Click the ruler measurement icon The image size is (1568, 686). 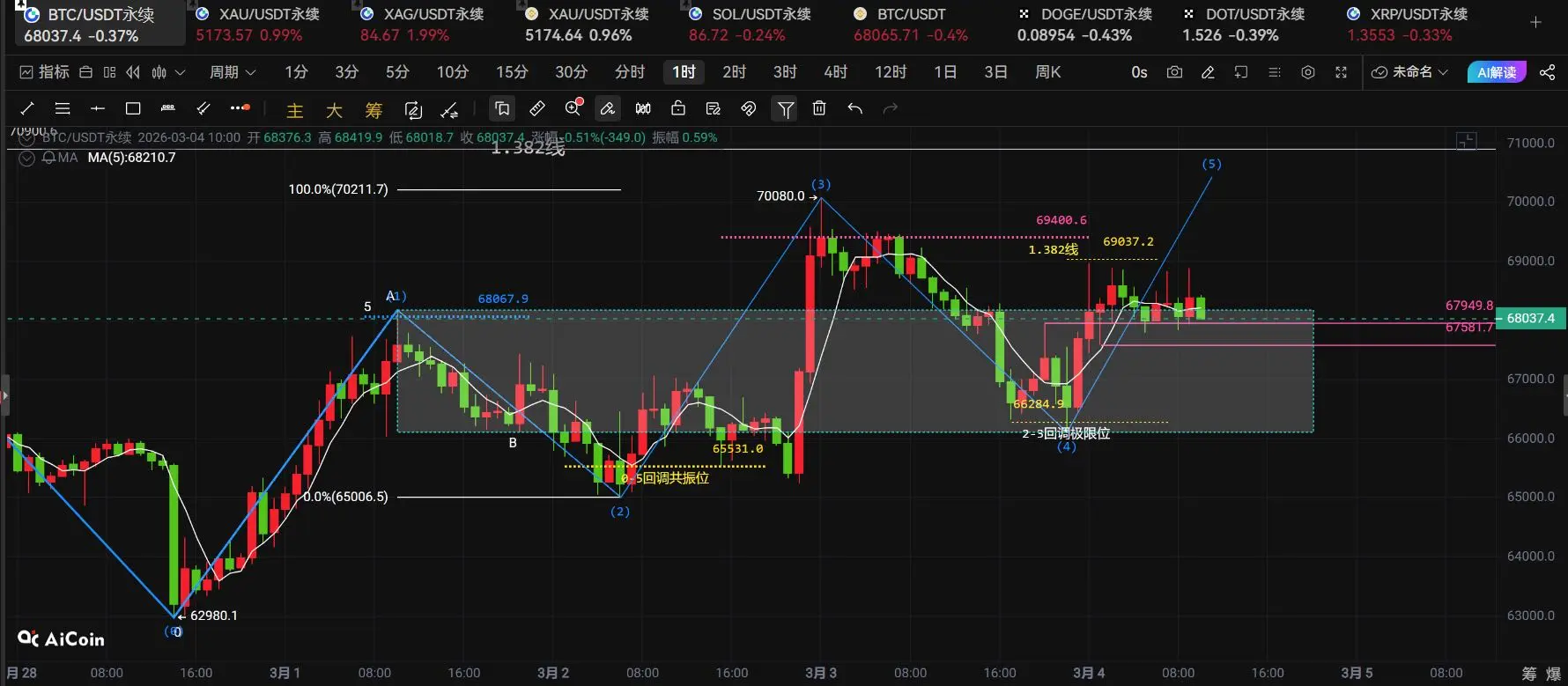[536, 108]
